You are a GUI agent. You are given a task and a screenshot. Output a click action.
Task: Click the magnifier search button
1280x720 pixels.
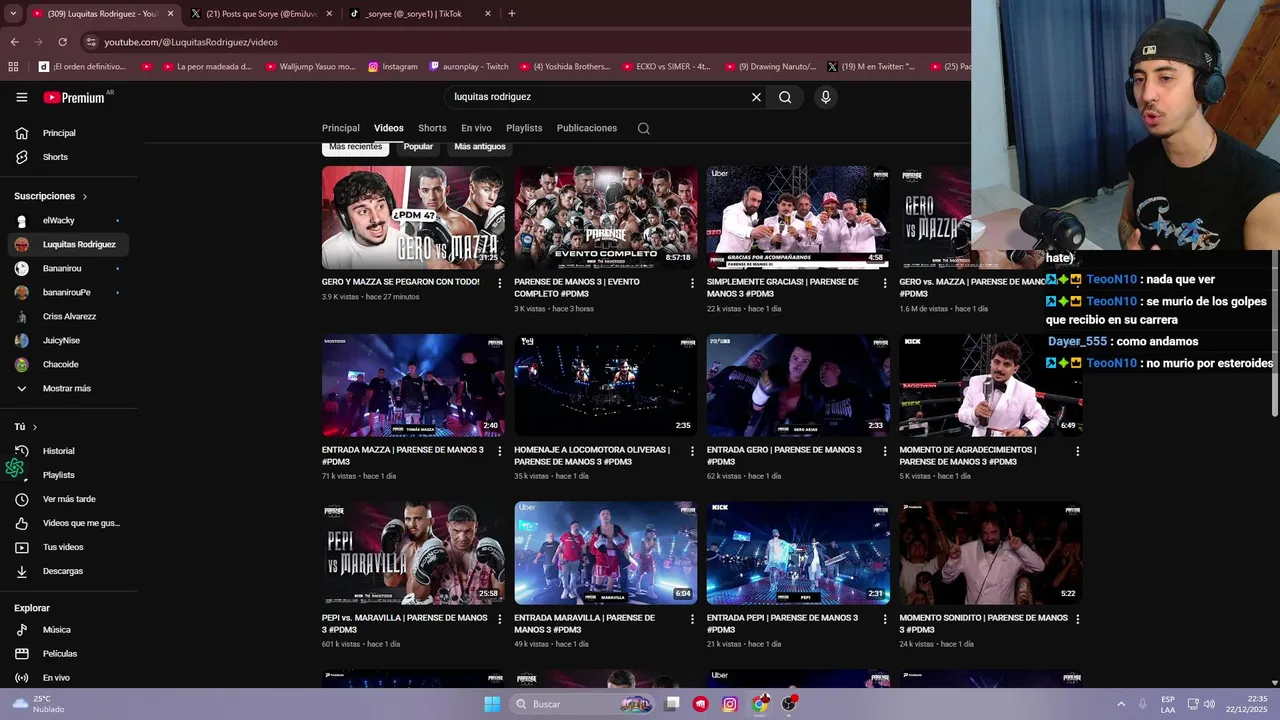[785, 97]
